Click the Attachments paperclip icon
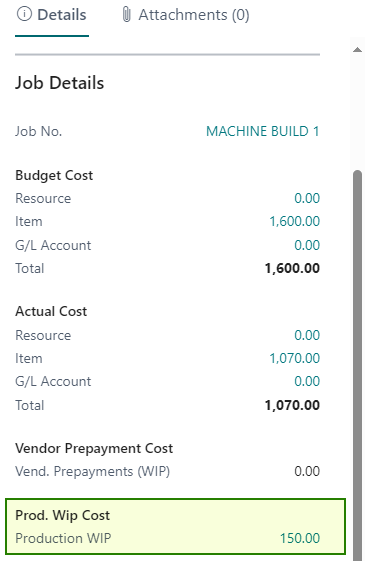 pyautogui.click(x=126, y=15)
